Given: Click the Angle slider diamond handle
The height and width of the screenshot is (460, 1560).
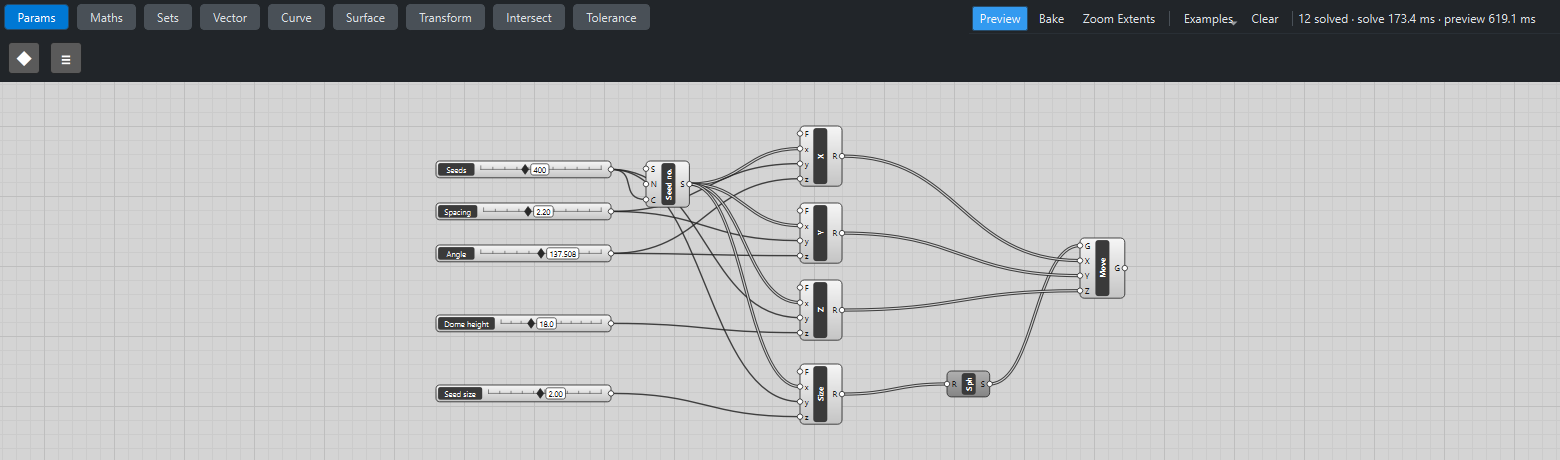Looking at the screenshot, I should pyautogui.click(x=541, y=254).
